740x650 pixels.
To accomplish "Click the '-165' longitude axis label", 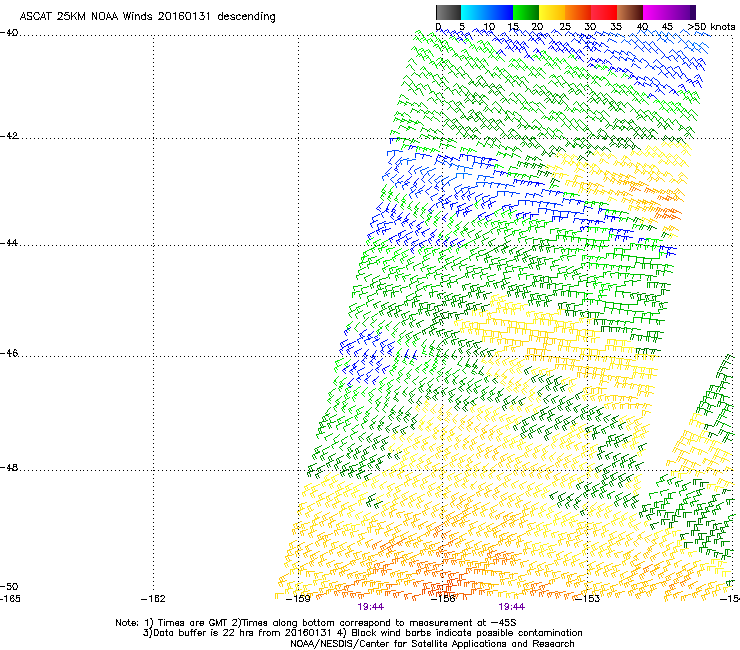I will click(10, 599).
